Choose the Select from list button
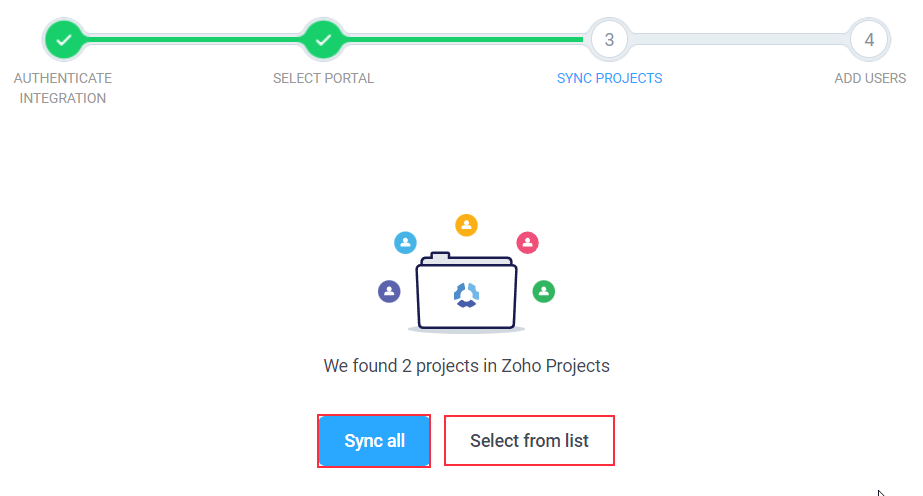This screenshot has height=496, width=923. coord(529,441)
